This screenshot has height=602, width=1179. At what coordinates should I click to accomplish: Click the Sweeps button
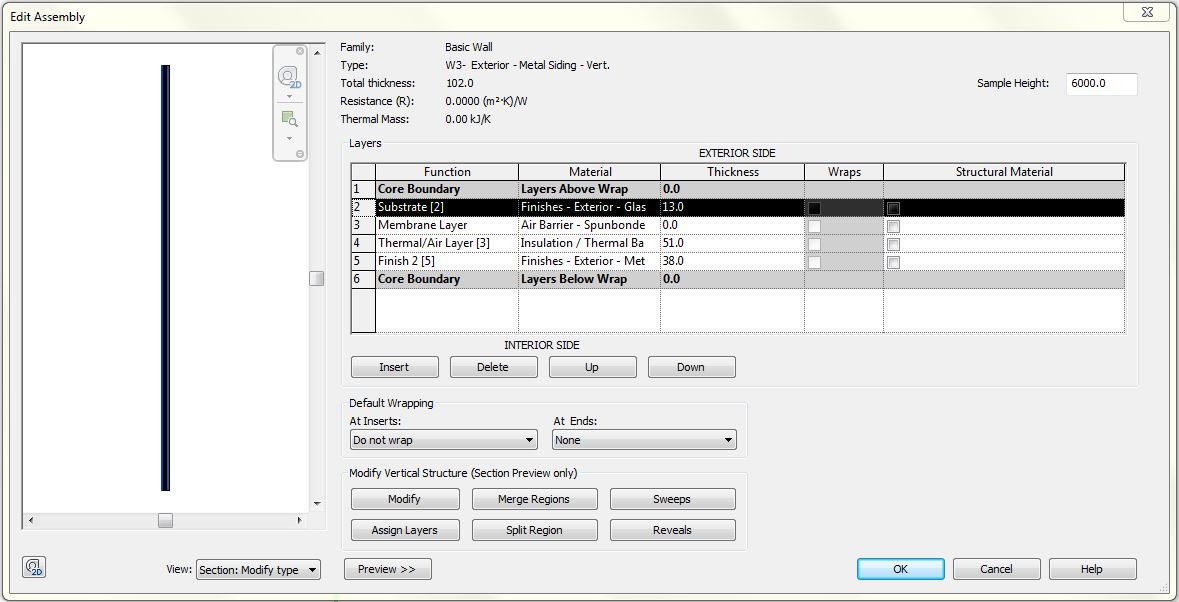tap(672, 498)
